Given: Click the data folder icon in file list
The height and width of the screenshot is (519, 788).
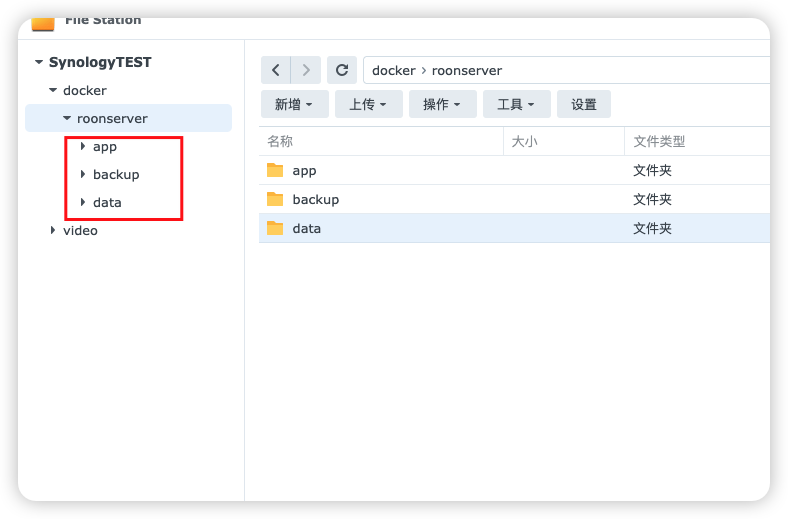Looking at the screenshot, I should click(276, 228).
